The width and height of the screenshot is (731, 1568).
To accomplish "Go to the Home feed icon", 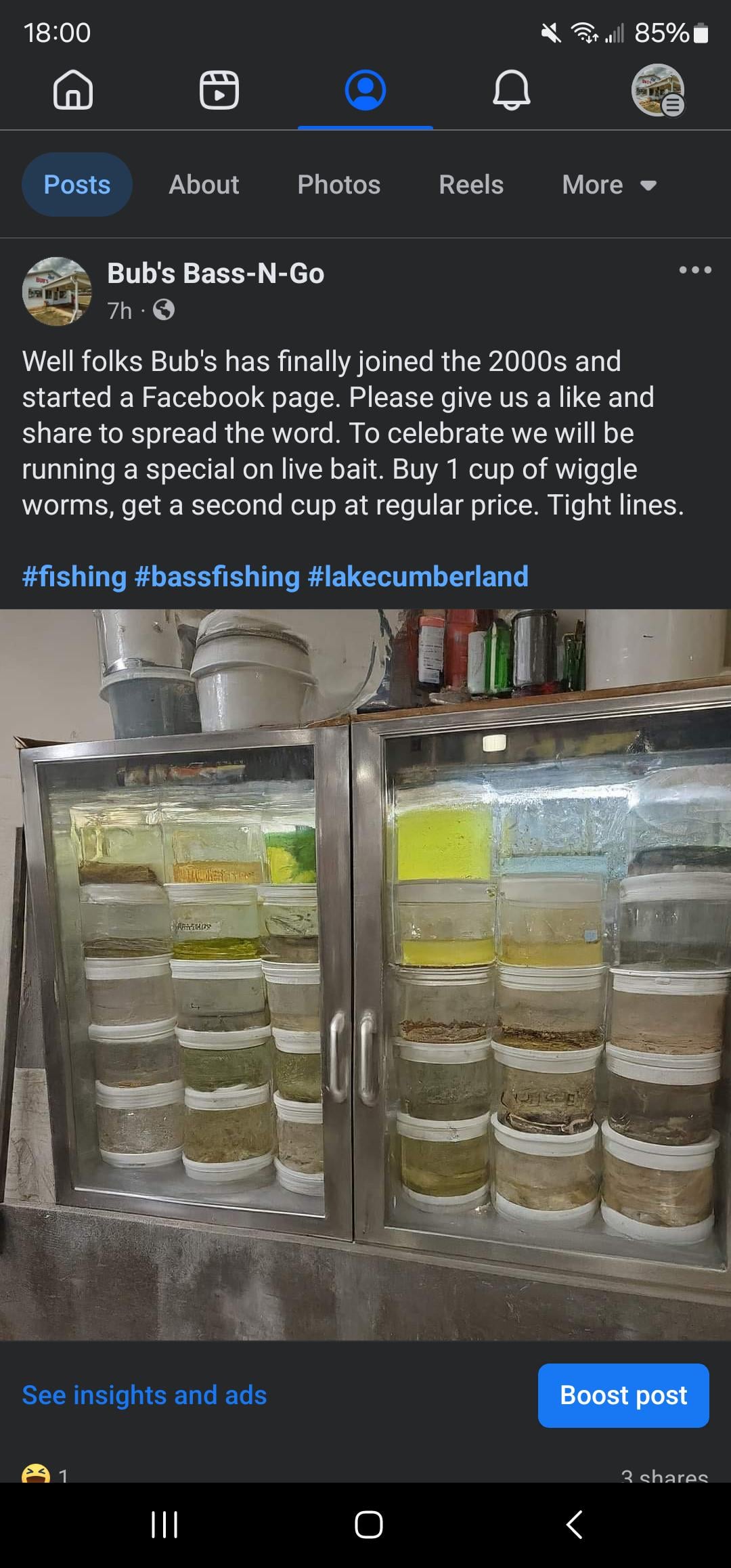I will coord(73,89).
